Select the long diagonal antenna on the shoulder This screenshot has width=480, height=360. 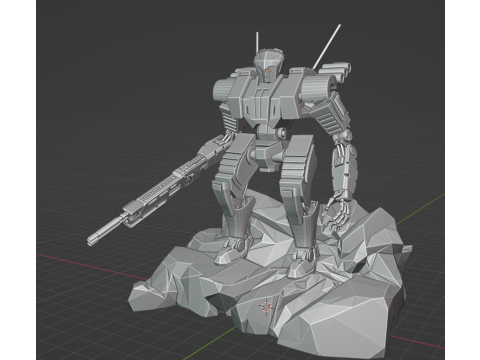(327, 47)
